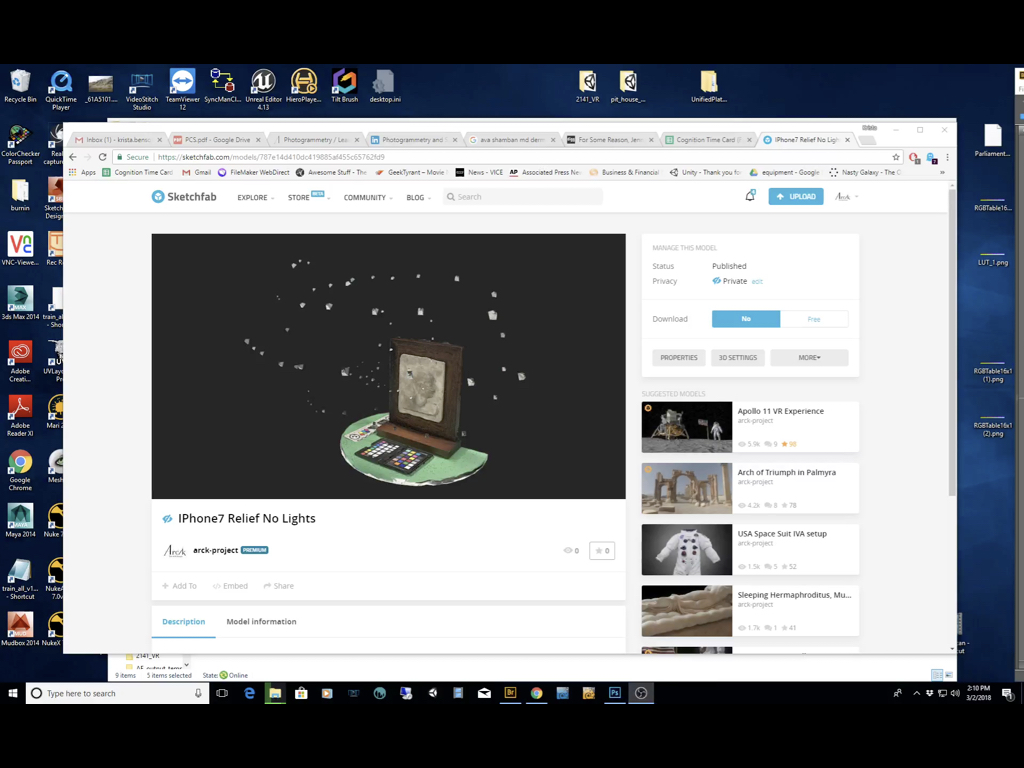Click the Sketchfab search field
Screen dimensions: 1024x768
[523, 197]
